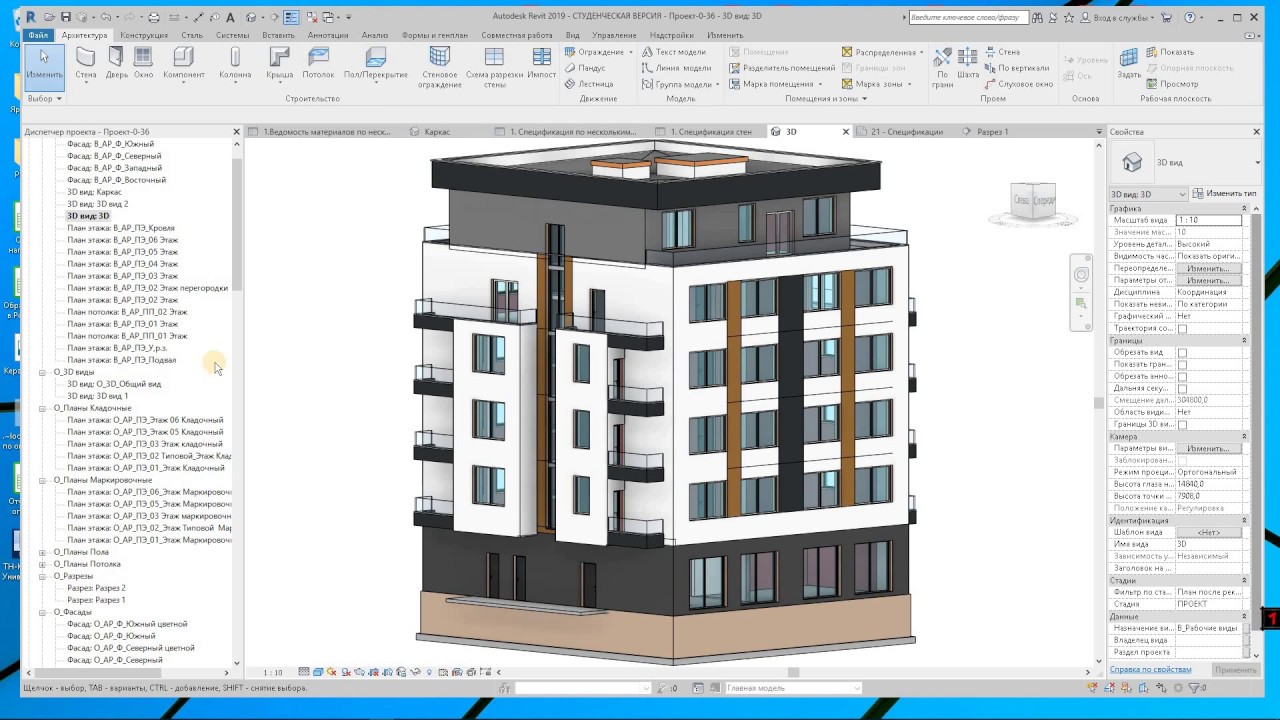Toggle the Траектория солнца checkbox
The image size is (1280, 720).
pos(1182,328)
